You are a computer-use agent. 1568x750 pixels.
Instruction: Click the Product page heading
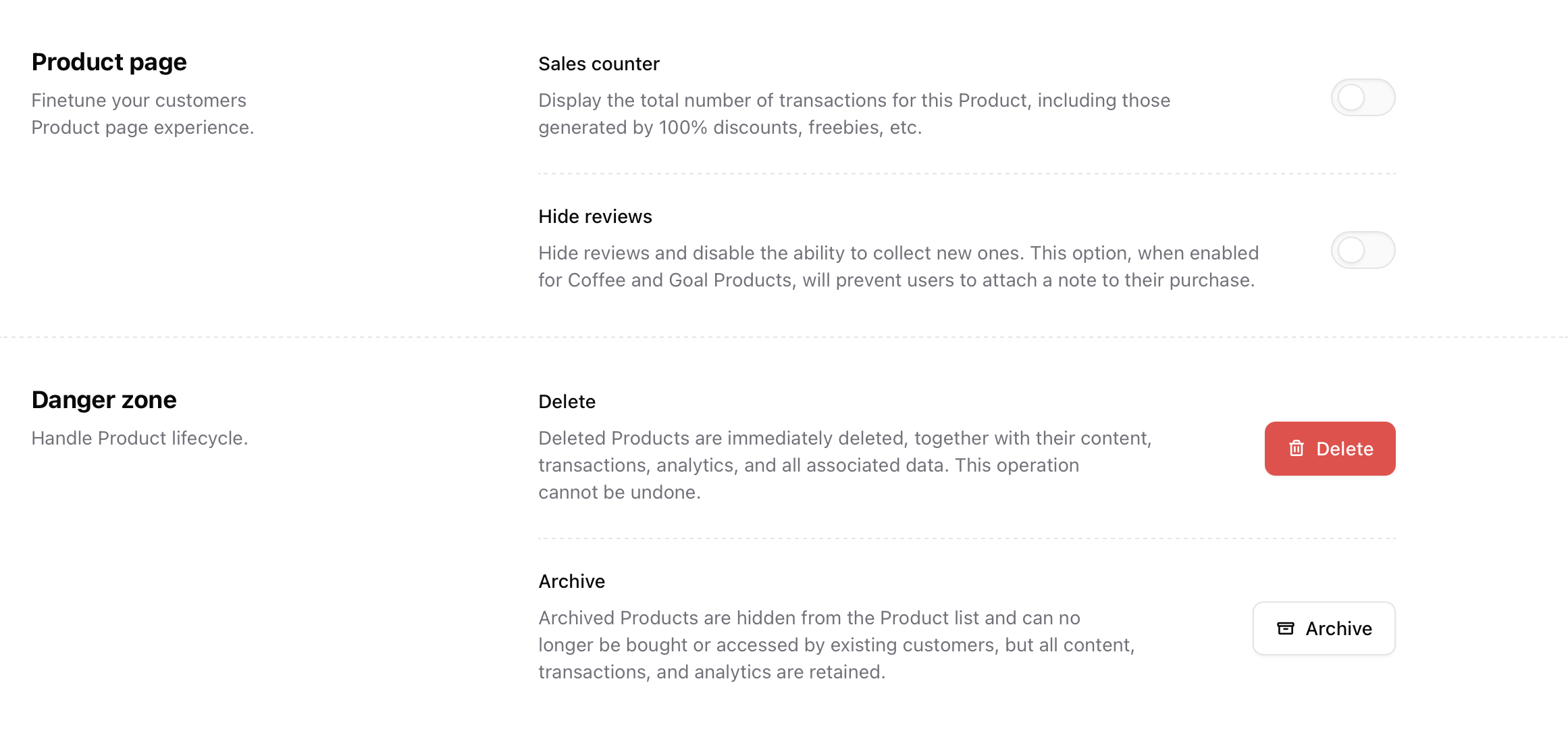[109, 61]
